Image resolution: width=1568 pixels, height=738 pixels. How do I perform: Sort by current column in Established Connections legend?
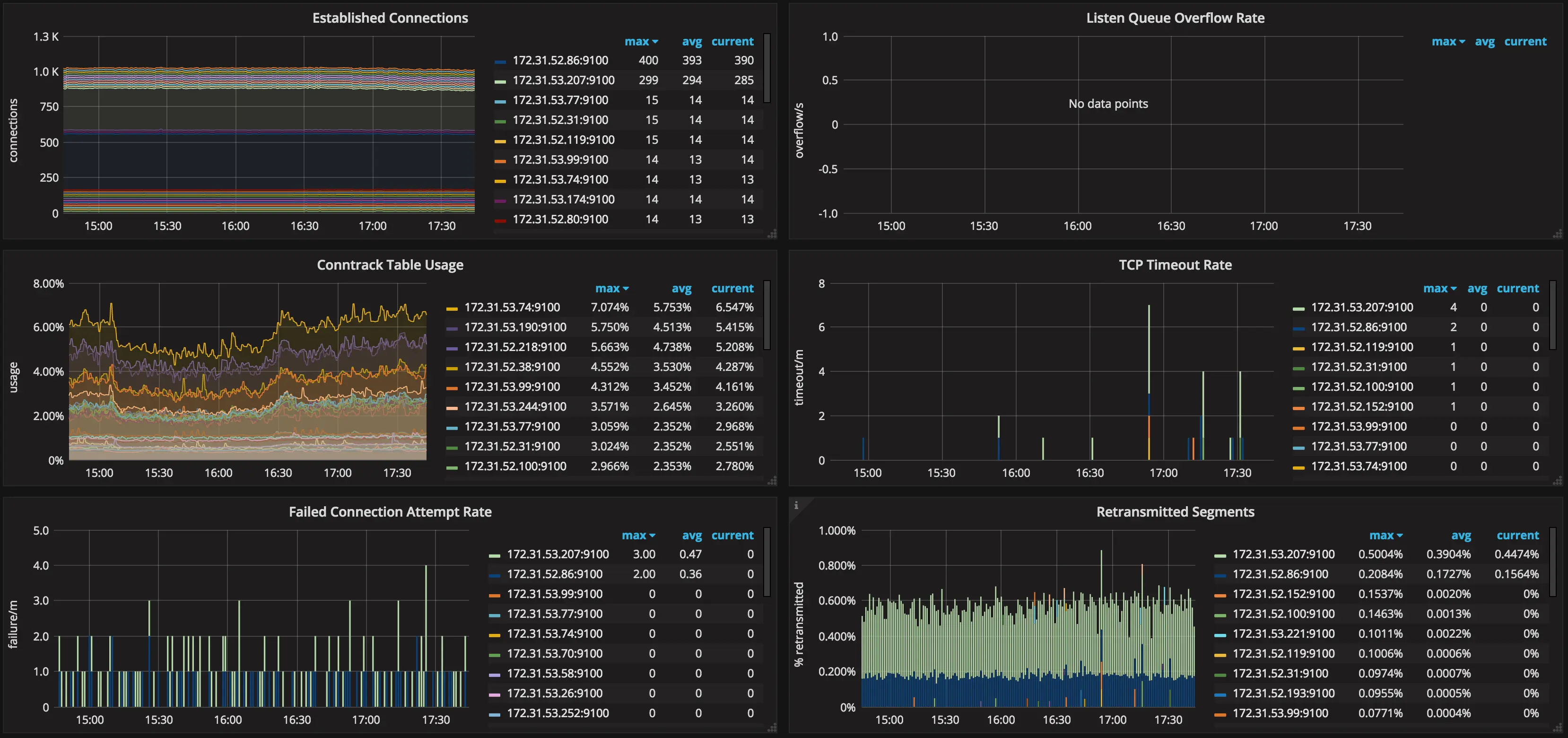(x=732, y=42)
